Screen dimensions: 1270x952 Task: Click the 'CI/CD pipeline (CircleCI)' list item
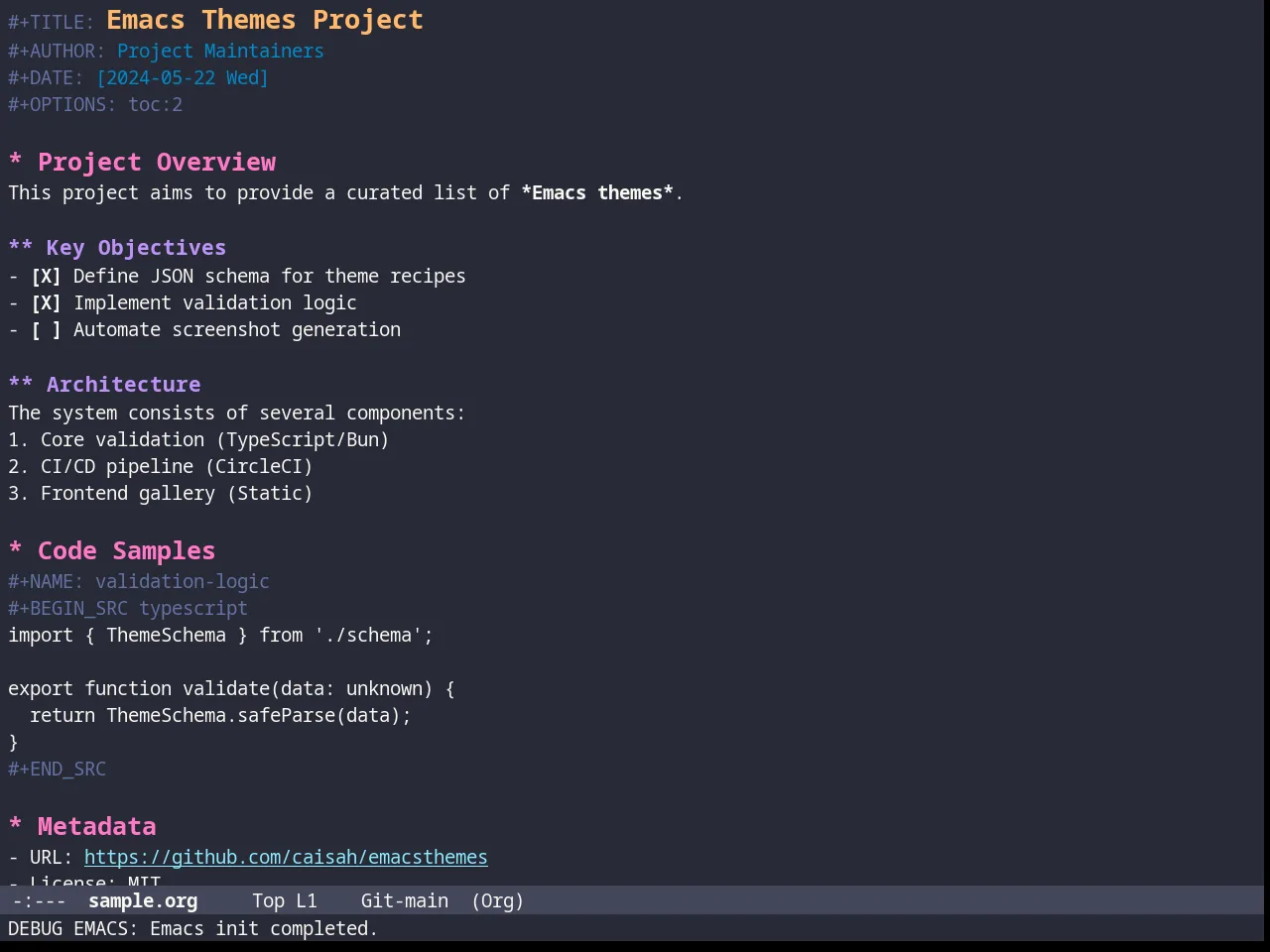pos(177,466)
